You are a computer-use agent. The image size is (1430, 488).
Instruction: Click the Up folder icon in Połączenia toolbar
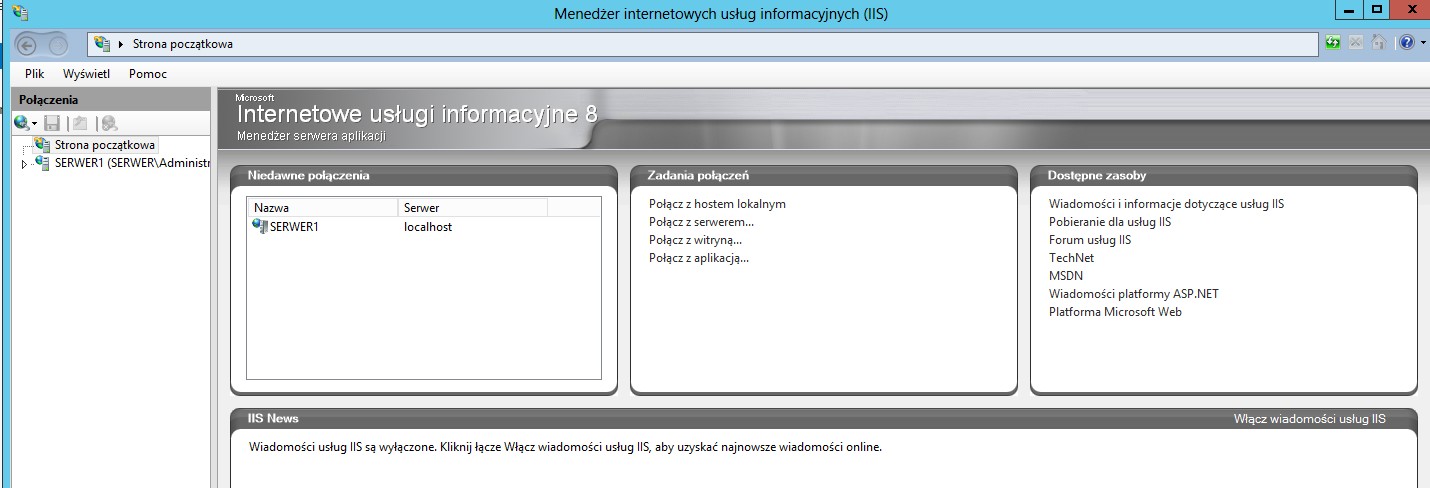pyautogui.click(x=80, y=123)
